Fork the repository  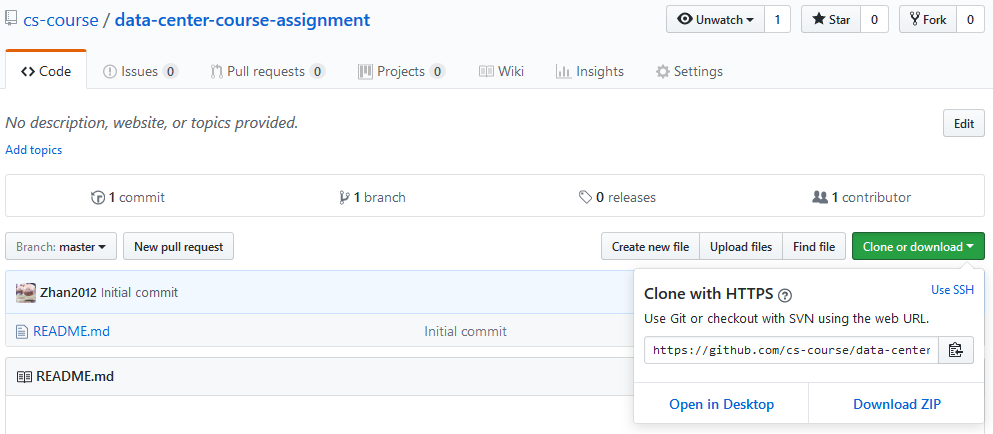(927, 19)
